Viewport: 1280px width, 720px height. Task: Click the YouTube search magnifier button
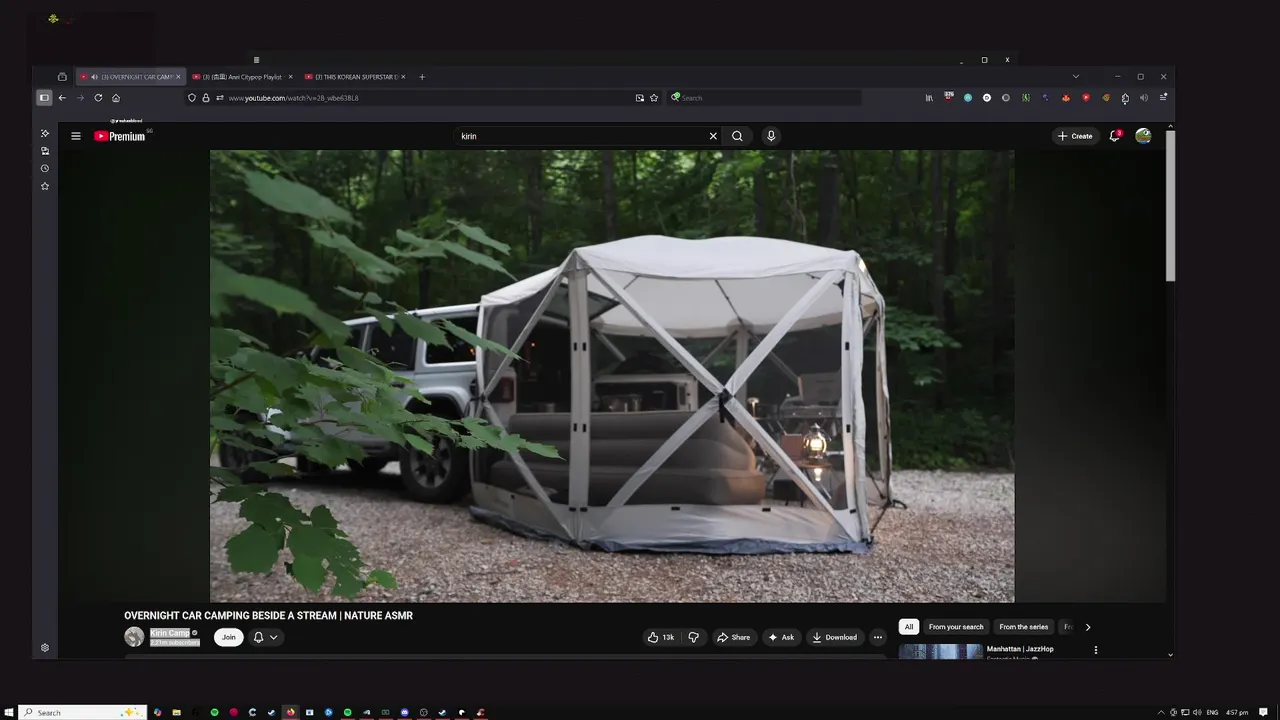click(x=737, y=136)
